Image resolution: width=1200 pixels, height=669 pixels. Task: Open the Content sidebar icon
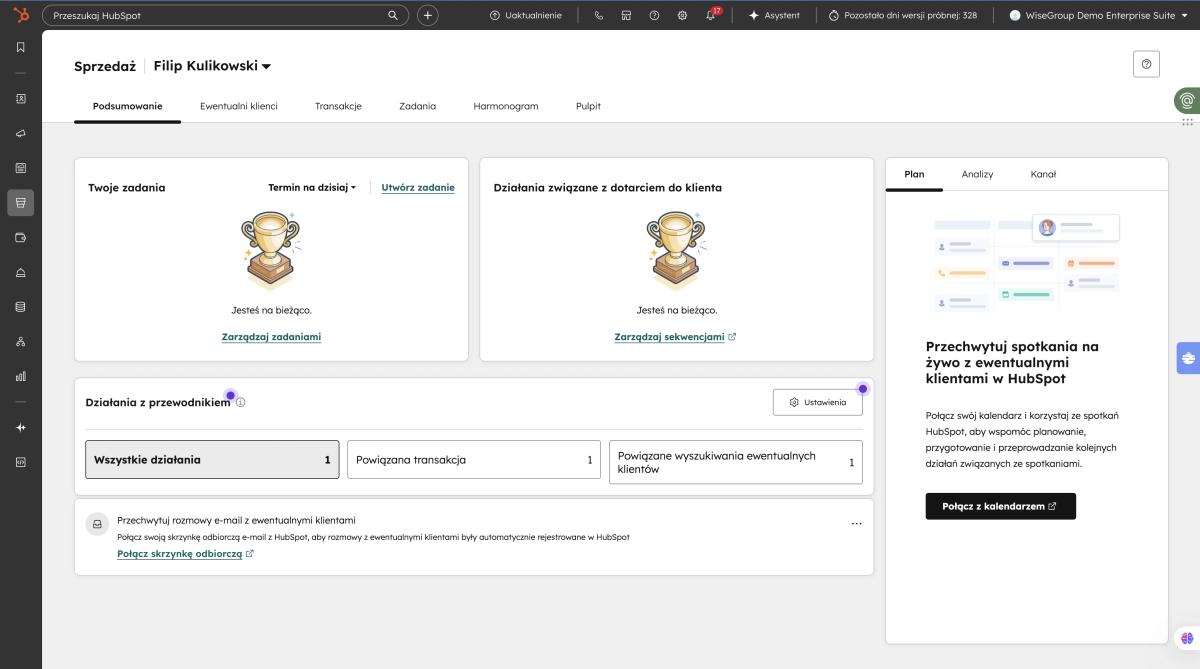pyautogui.click(x=20, y=168)
